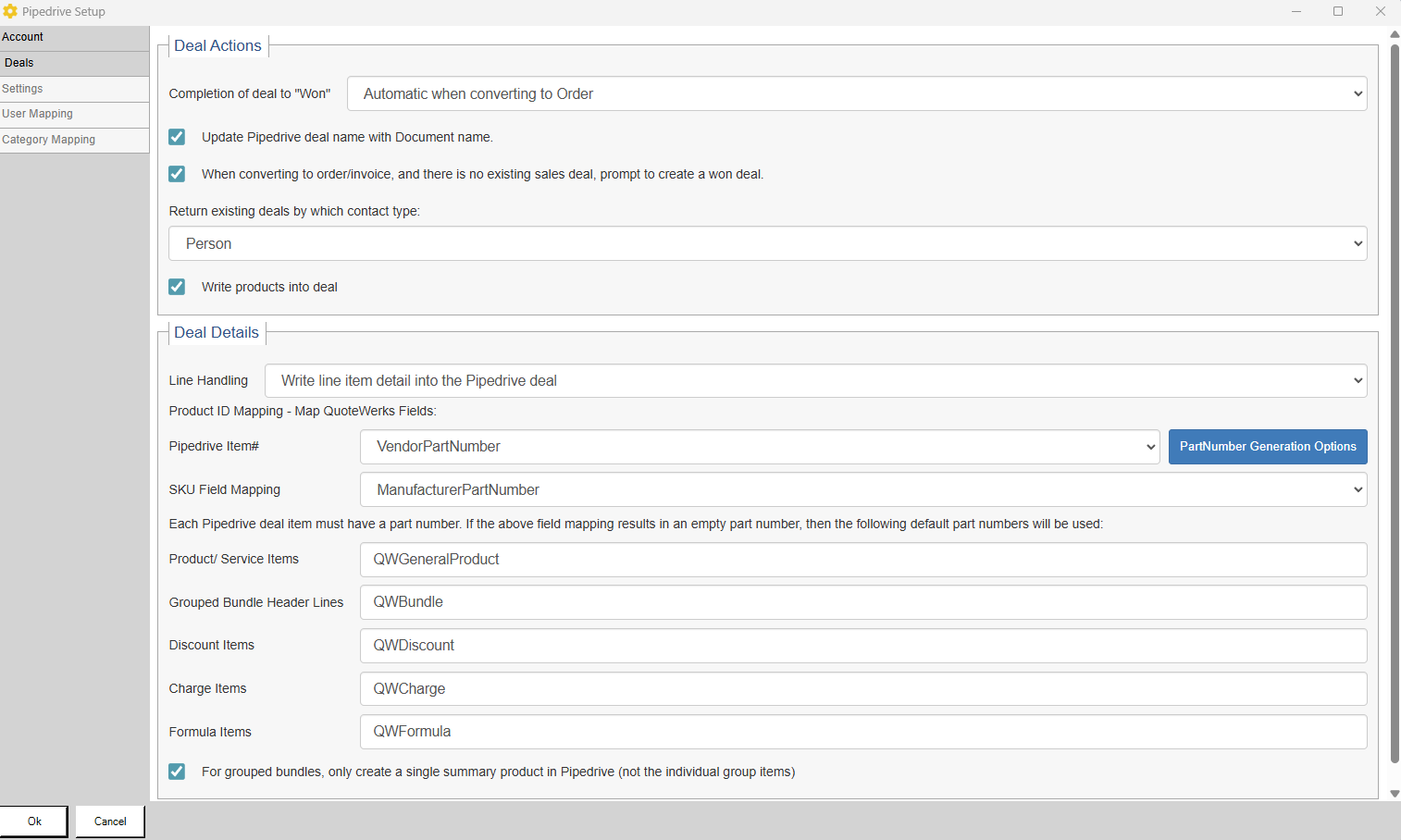Select the Category Mapping tab
Image resolution: width=1401 pixels, height=840 pixels.
click(x=74, y=140)
